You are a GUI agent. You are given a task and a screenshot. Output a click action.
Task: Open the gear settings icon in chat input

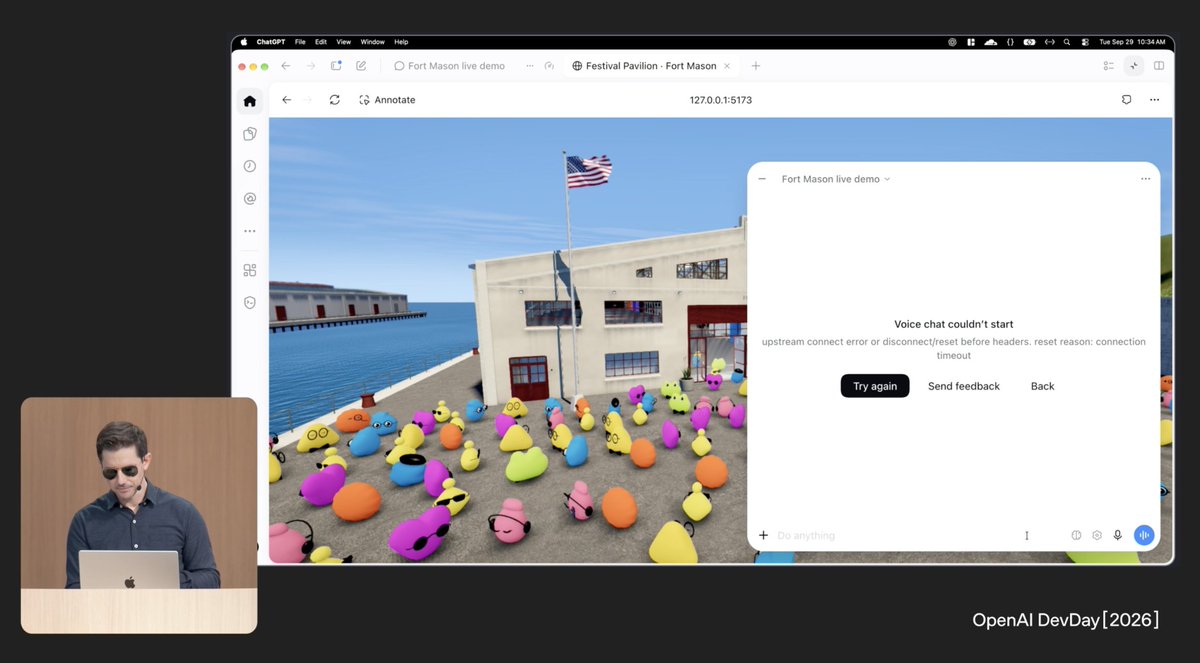coord(1097,535)
